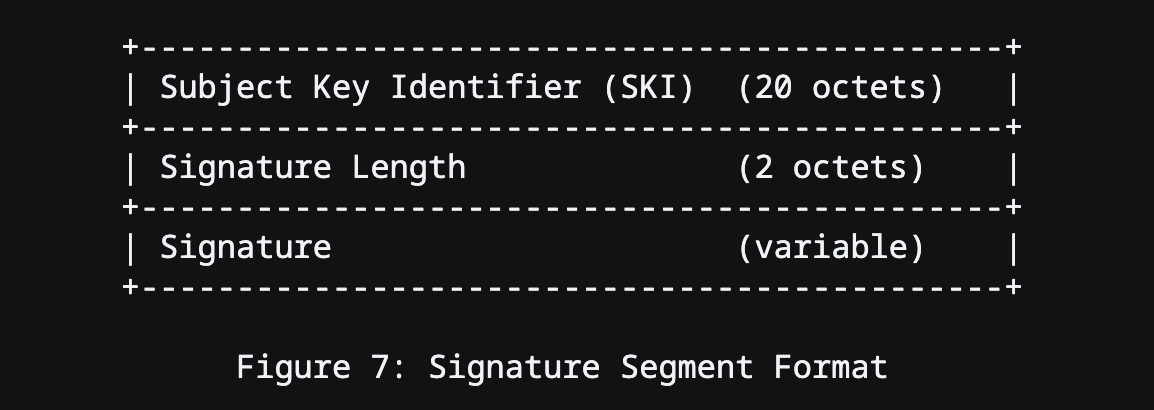1154x410 pixels.
Task: Click the top-right '+' corner of the table
Action: tap(1013, 47)
